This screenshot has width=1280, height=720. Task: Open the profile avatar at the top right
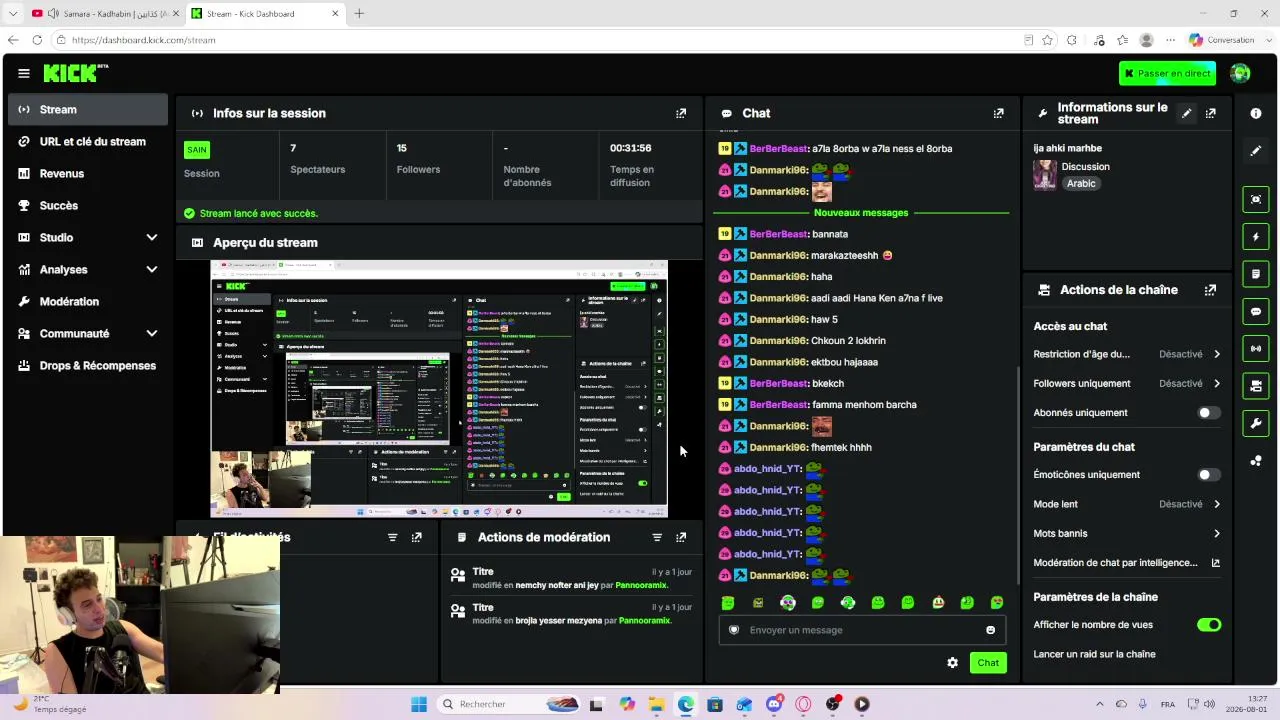pos(1240,73)
